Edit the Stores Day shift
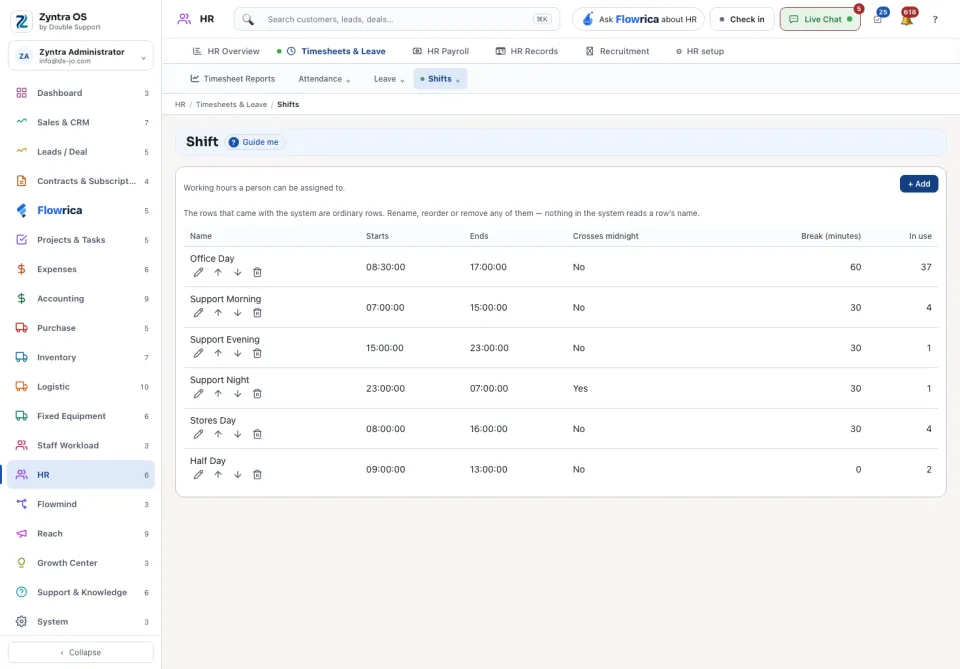This screenshot has height=669, width=960. (x=198, y=434)
